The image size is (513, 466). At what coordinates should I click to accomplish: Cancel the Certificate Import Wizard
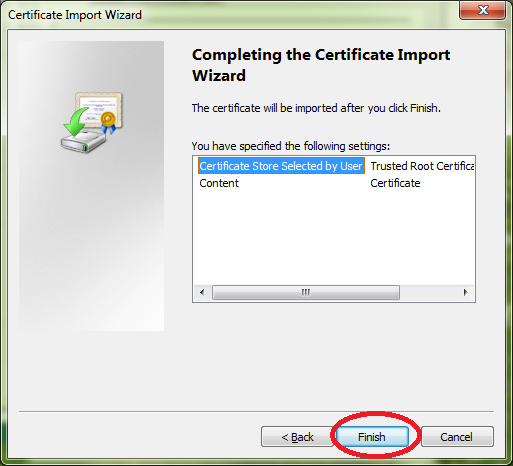click(x=457, y=437)
